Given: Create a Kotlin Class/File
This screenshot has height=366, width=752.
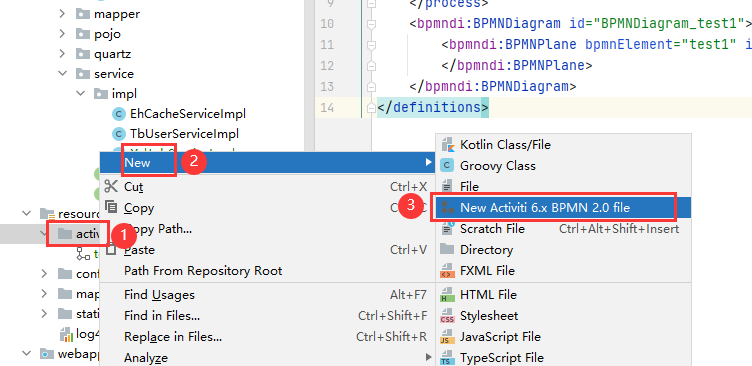Looking at the screenshot, I should (x=563, y=144).
